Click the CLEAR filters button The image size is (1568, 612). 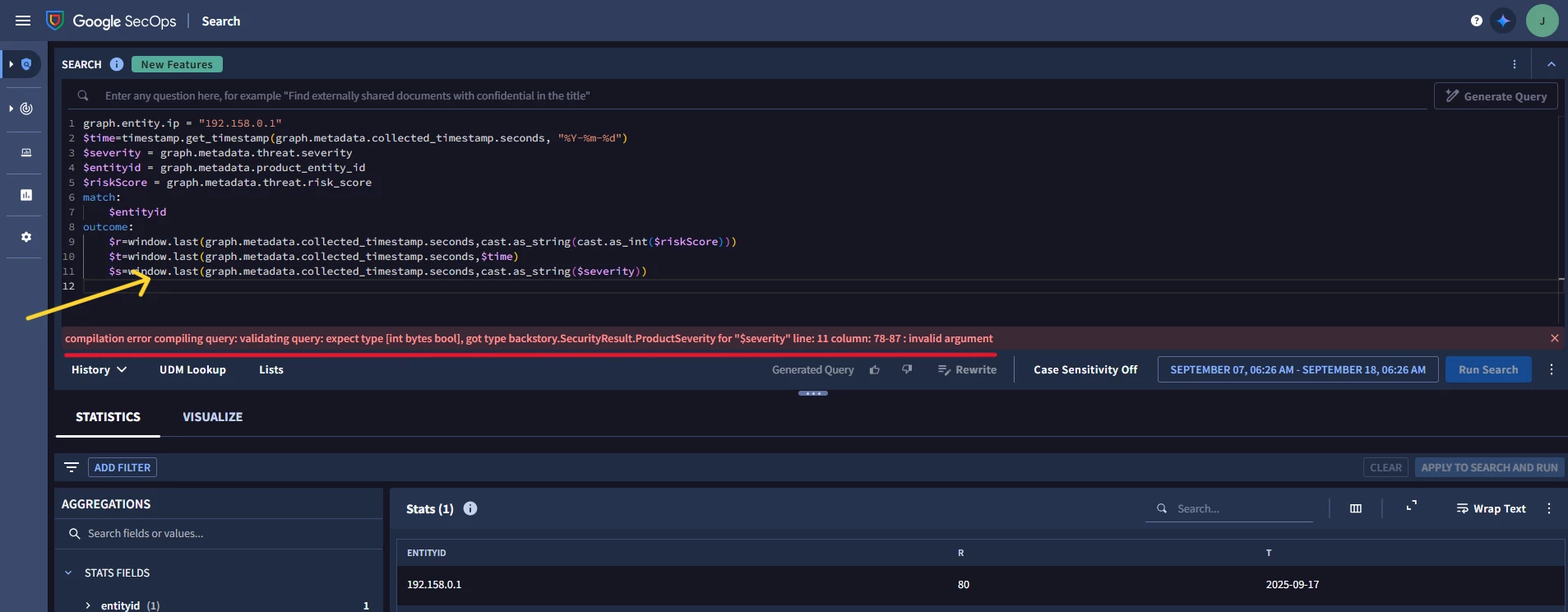[x=1385, y=467]
